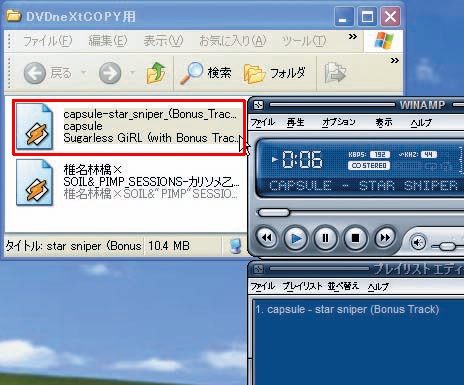Screen dimensions: 464x385
Task: Select the capsule star sniper file
Action: tap(129, 127)
